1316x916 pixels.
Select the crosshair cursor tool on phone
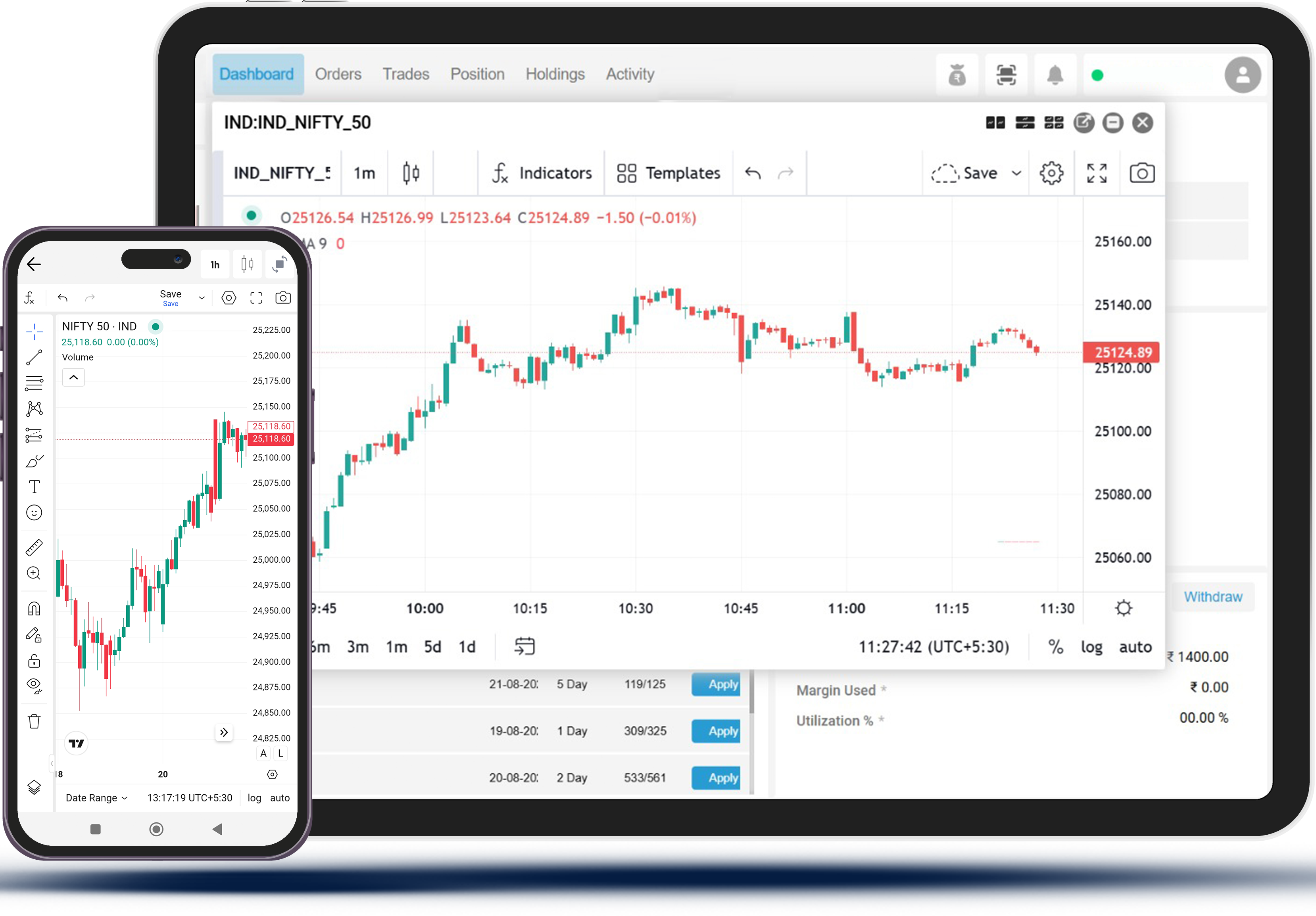pos(35,331)
